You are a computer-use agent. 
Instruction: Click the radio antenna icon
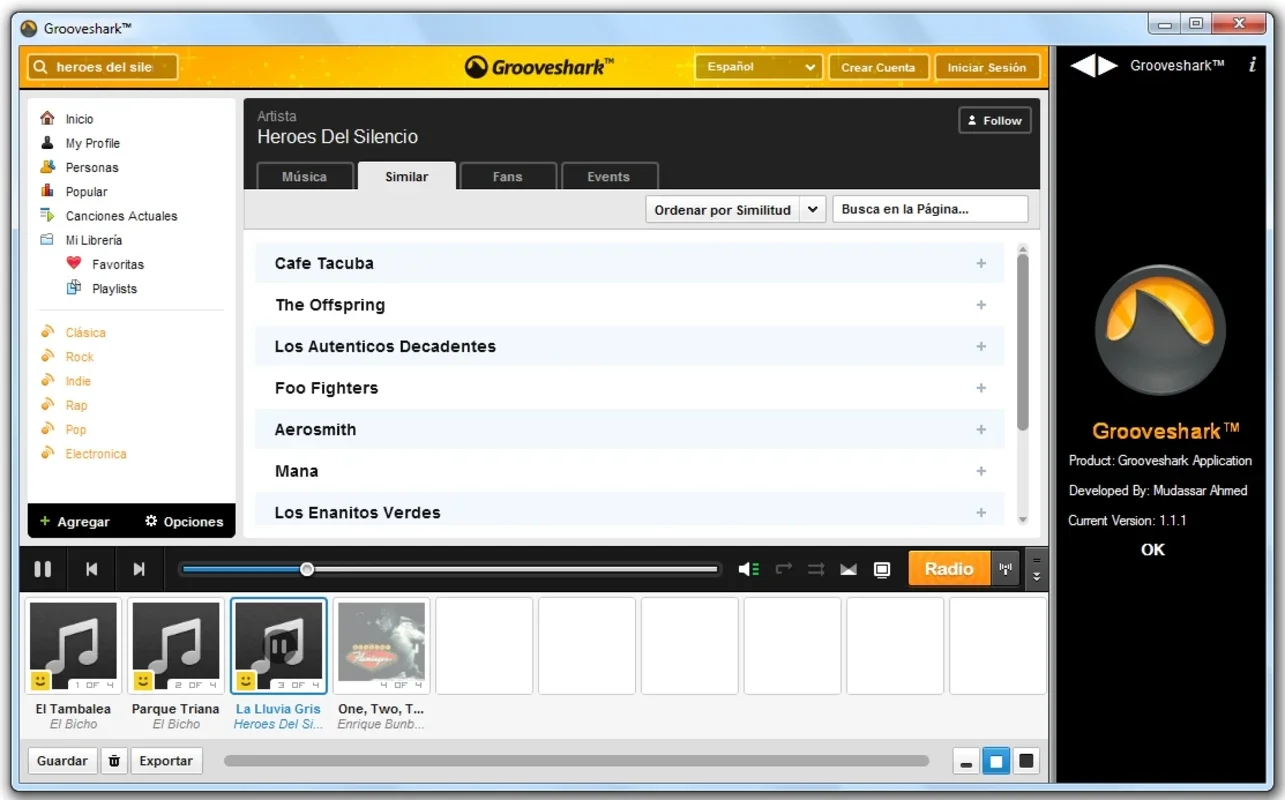click(1005, 568)
